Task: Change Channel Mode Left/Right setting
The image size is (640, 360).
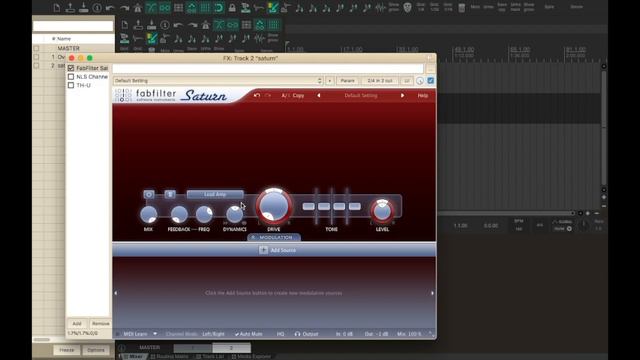Action: coord(213,334)
